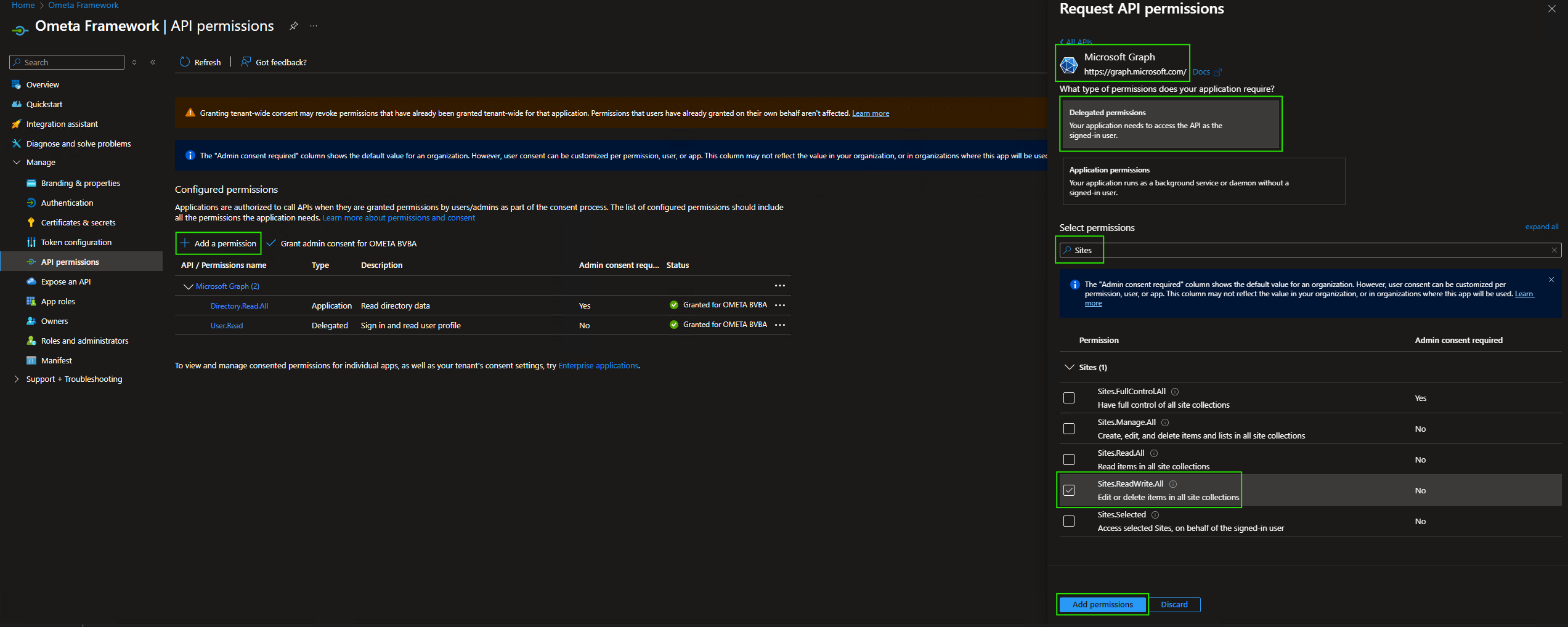Uncheck the Sites.ReadWrite.All checkbox
Viewport: 1568px width, 627px height.
[1069, 490]
